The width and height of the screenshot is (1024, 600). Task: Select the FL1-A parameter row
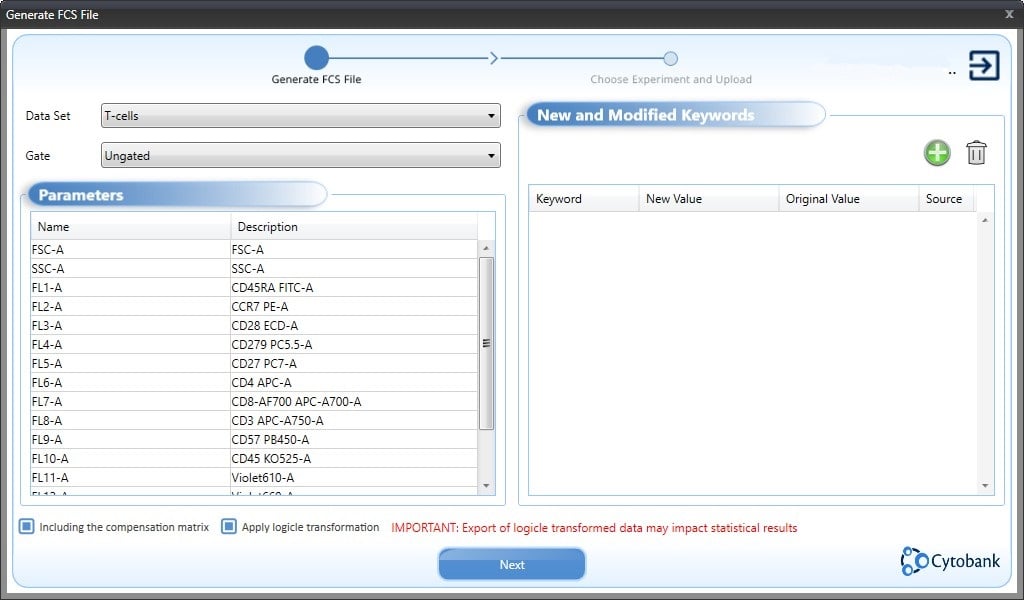[x=254, y=287]
